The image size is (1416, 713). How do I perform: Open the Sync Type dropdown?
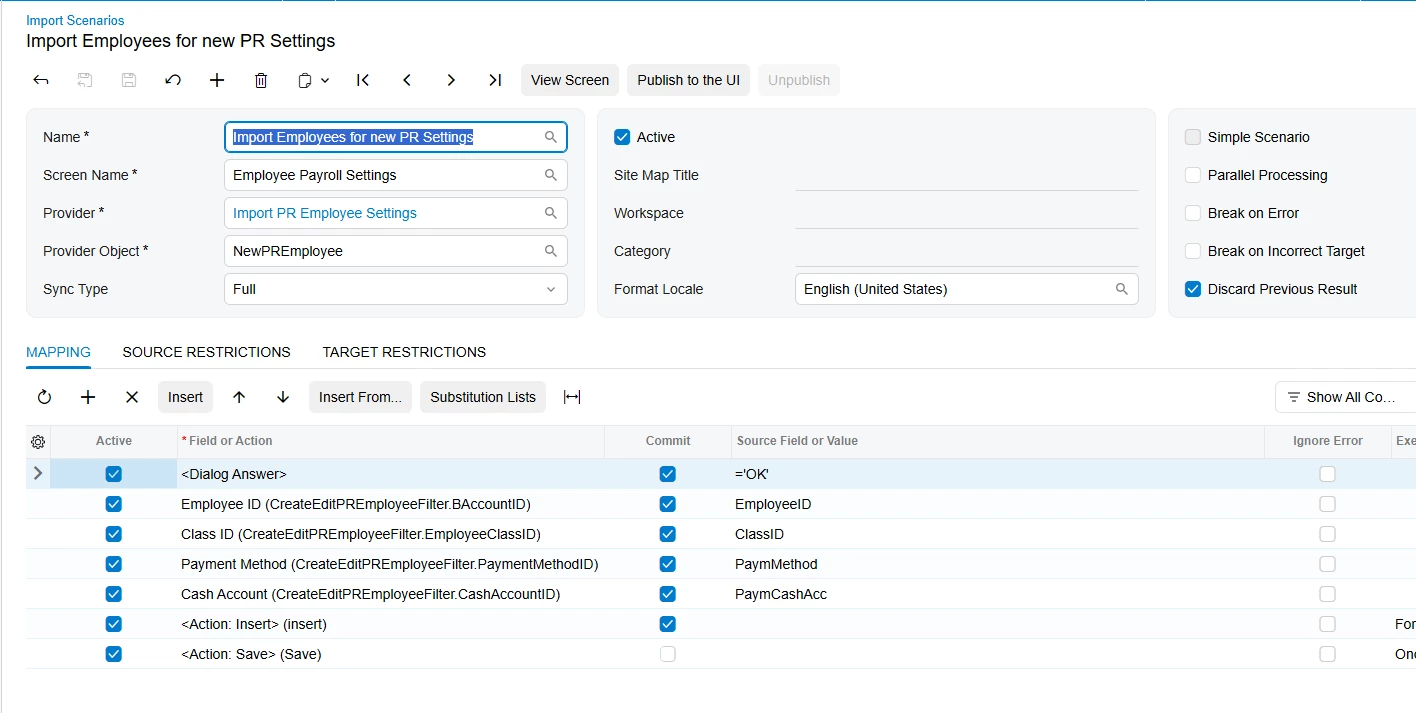396,289
